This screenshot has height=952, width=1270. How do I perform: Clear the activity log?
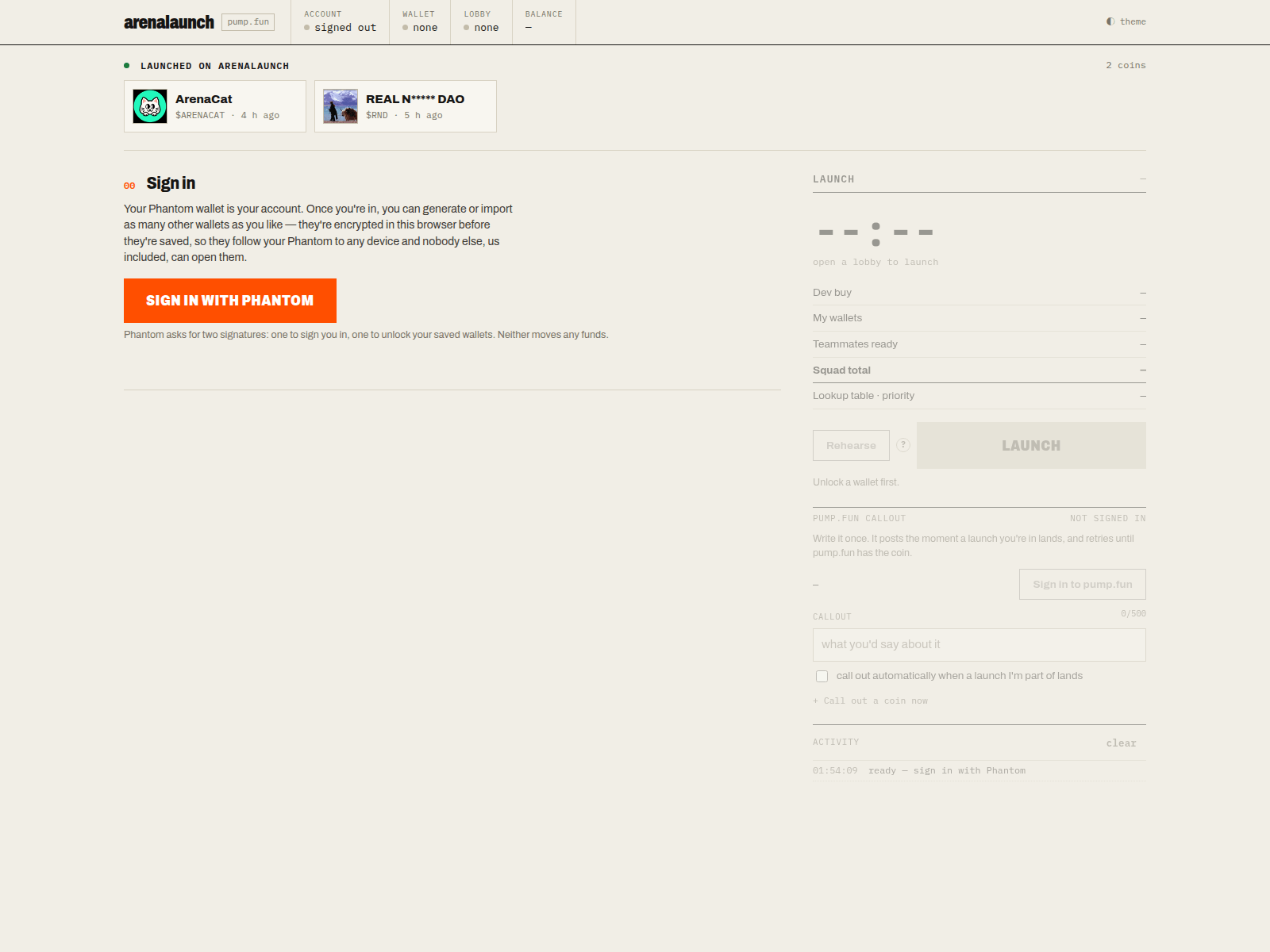[1122, 743]
